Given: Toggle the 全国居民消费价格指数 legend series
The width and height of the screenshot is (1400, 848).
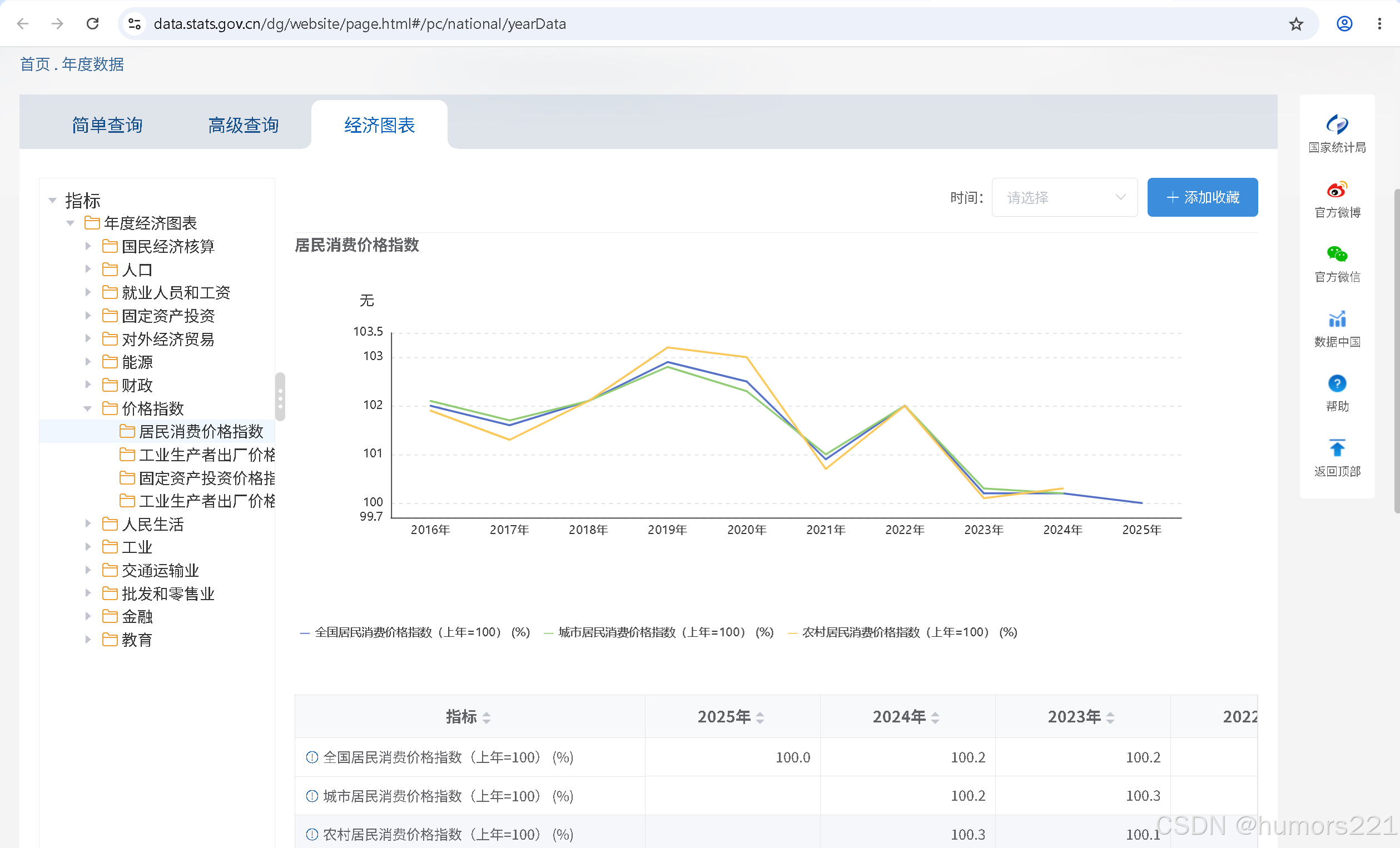Looking at the screenshot, I should (x=415, y=632).
